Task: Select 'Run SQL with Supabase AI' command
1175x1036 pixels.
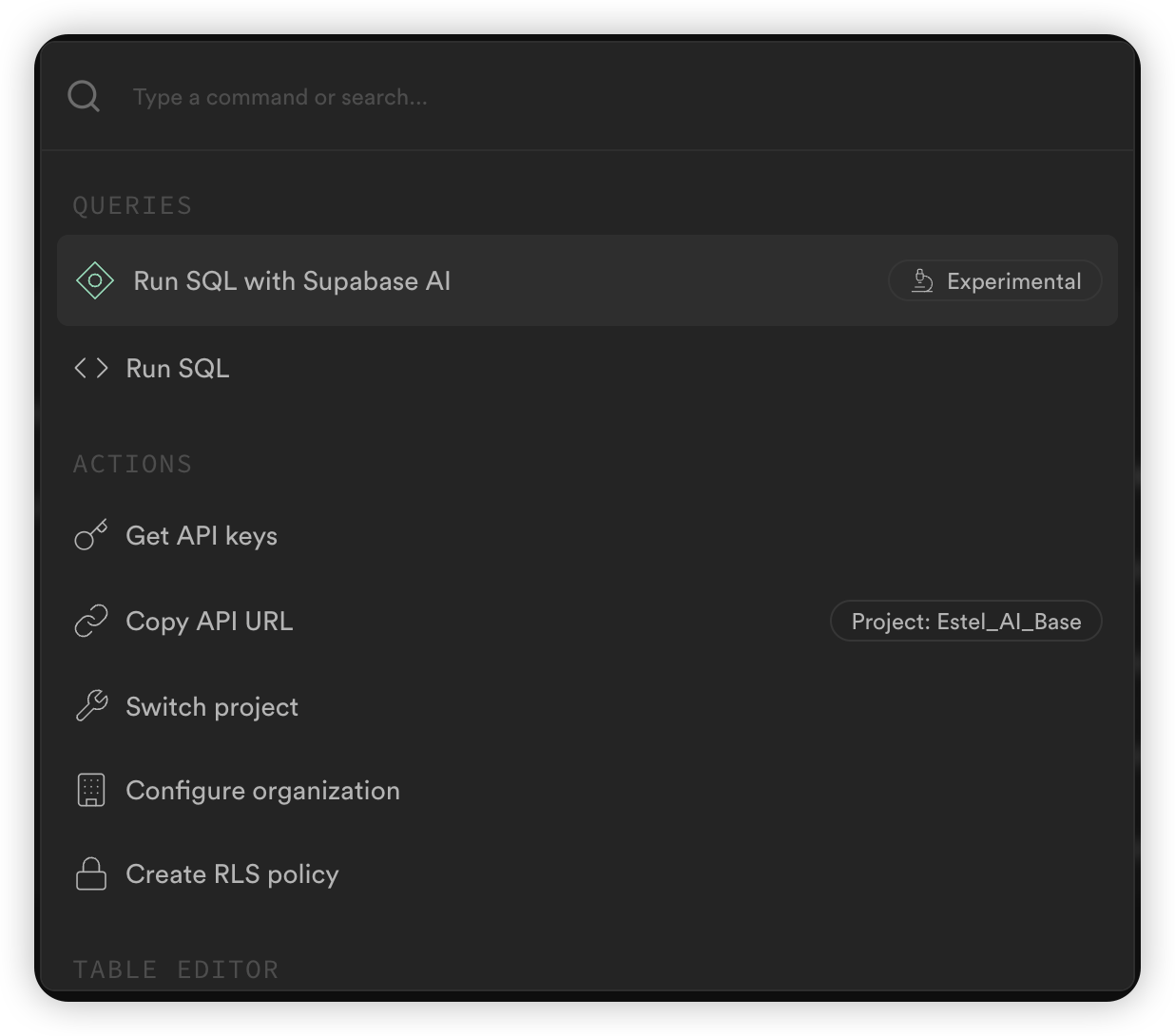Action: [292, 281]
